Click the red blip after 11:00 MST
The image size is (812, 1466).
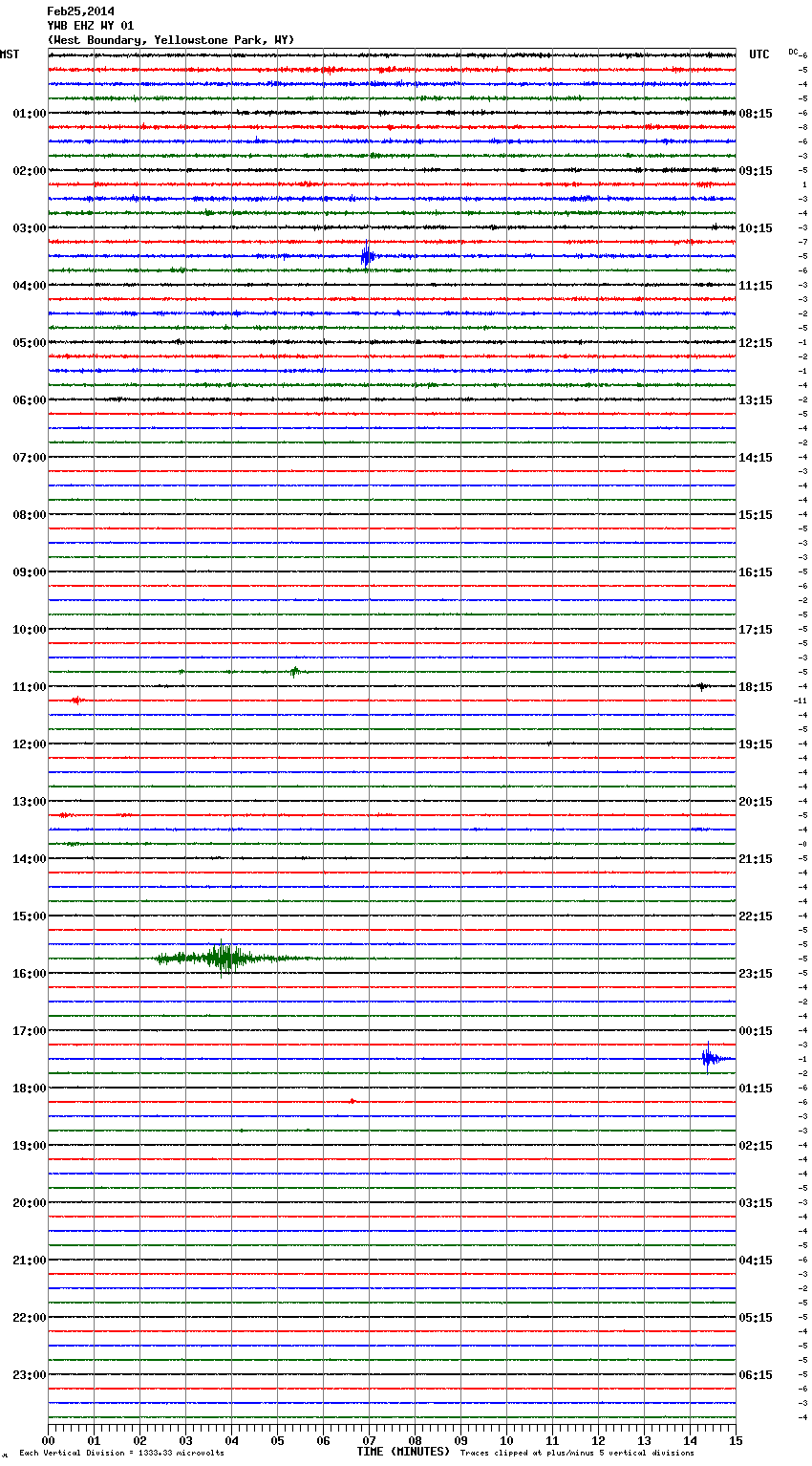click(x=77, y=701)
